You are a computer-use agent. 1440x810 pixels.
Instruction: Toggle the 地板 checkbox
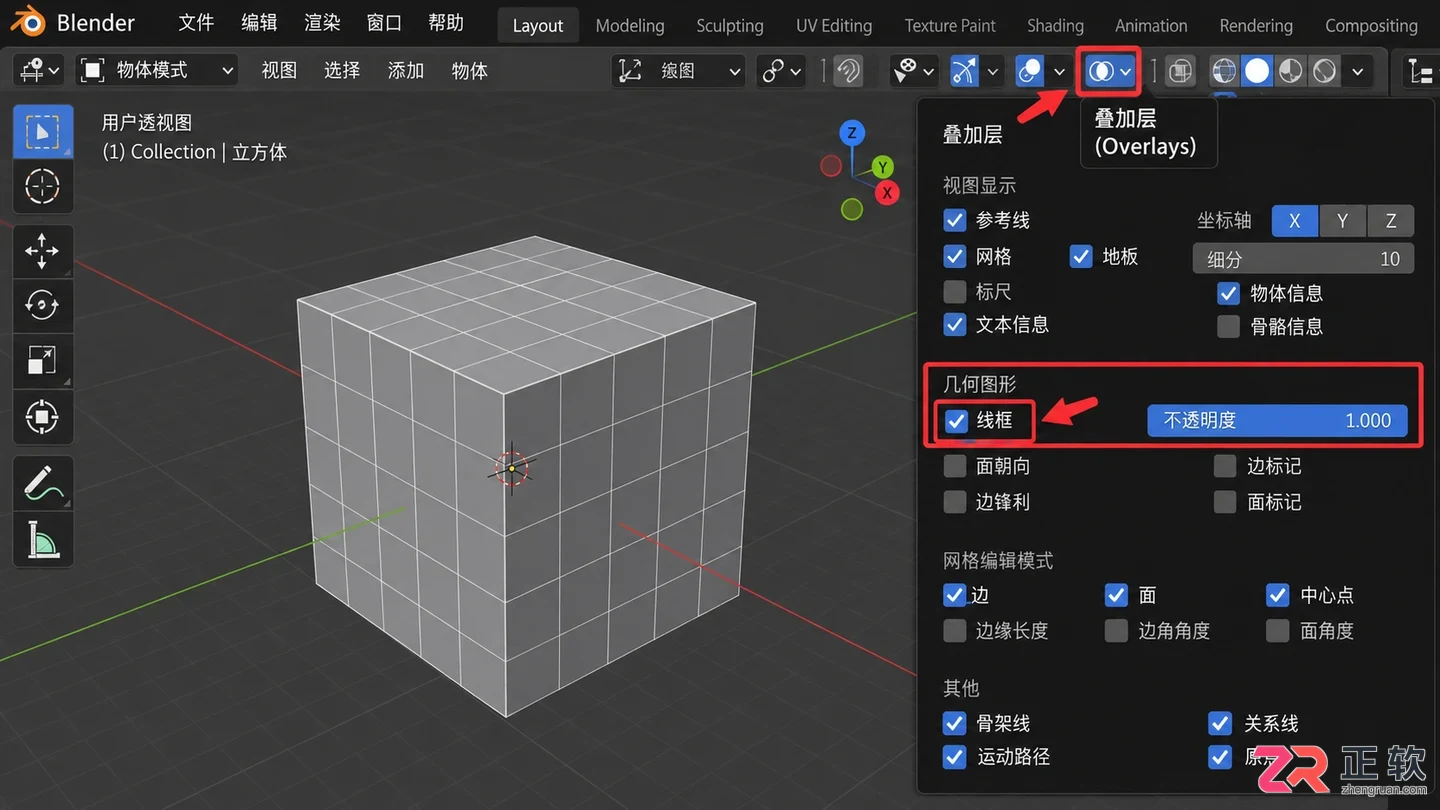click(x=1081, y=257)
